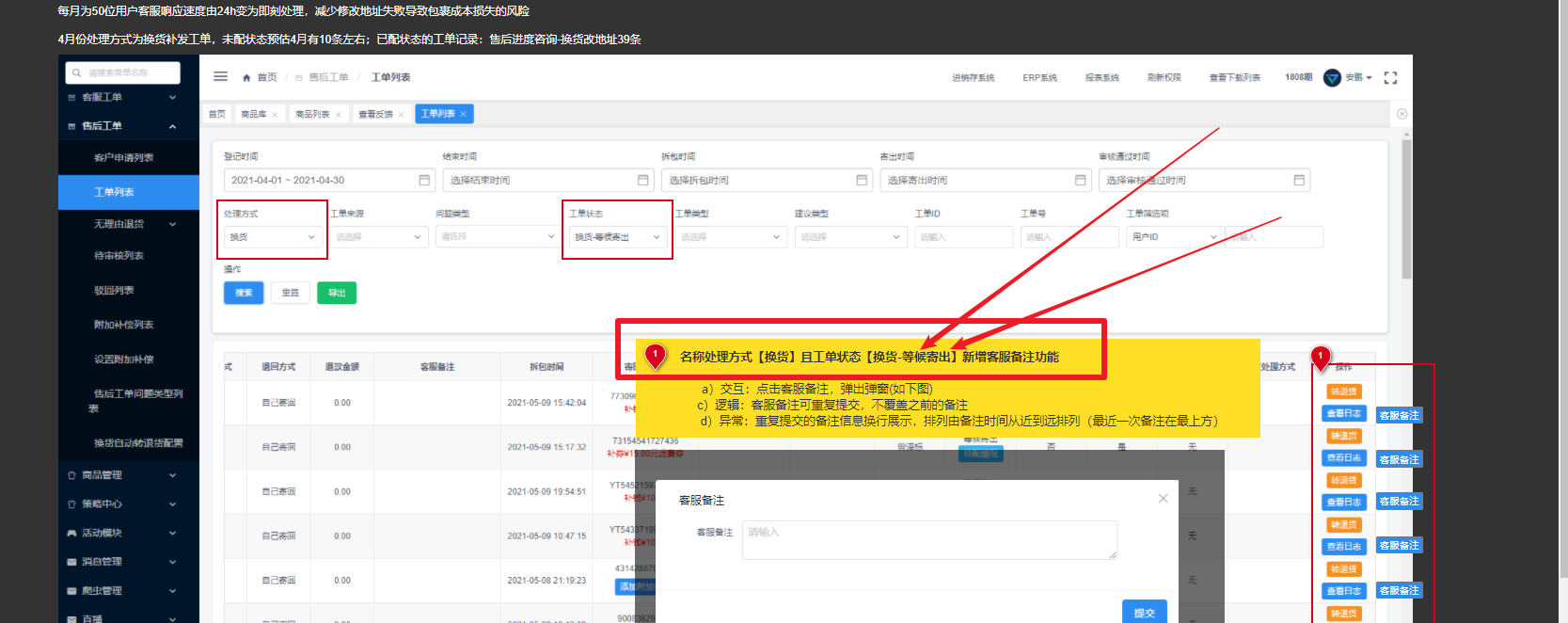Select 工单列表 in the sidebar
The height and width of the screenshot is (623, 1568).
(129, 192)
